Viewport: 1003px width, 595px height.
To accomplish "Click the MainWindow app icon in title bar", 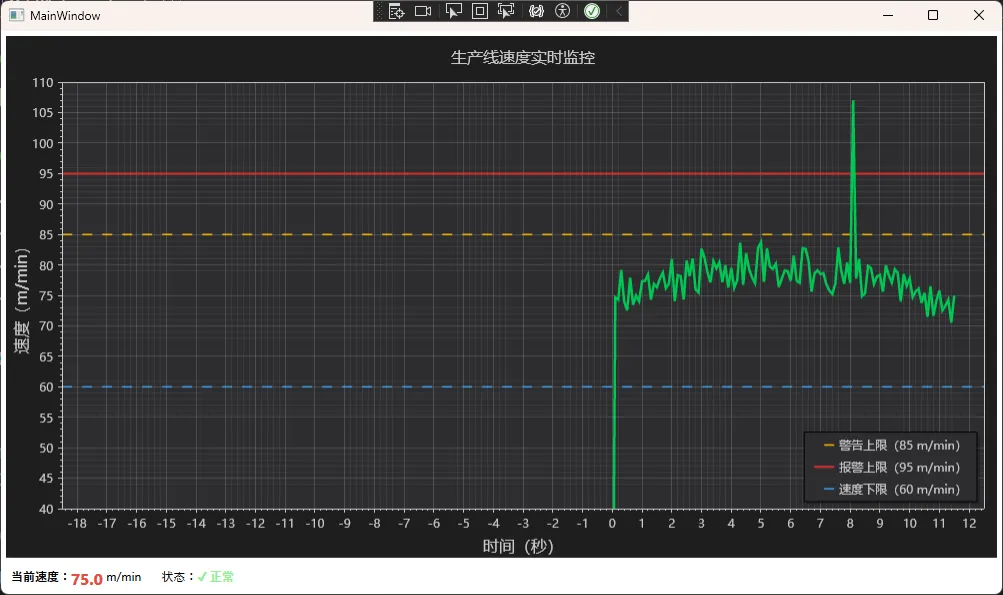I will point(16,16).
